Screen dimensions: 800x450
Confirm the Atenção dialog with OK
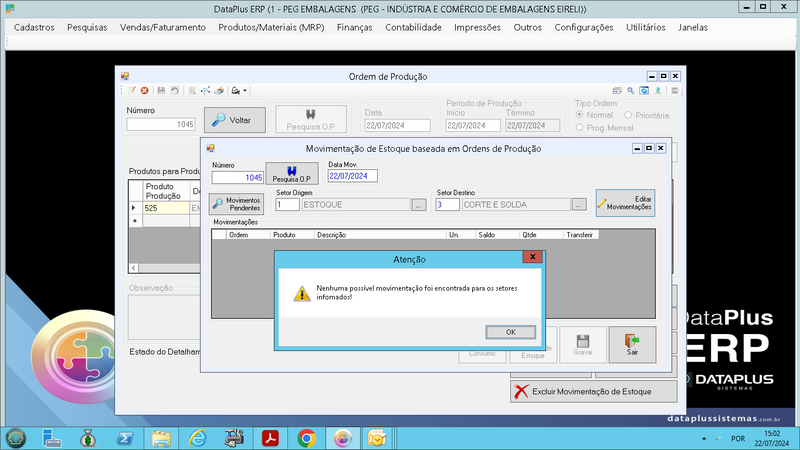[511, 332]
